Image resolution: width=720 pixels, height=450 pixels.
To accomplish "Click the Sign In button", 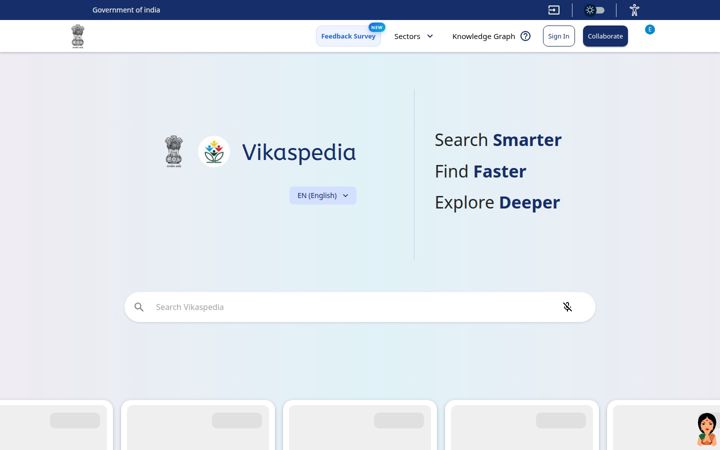I will [558, 36].
